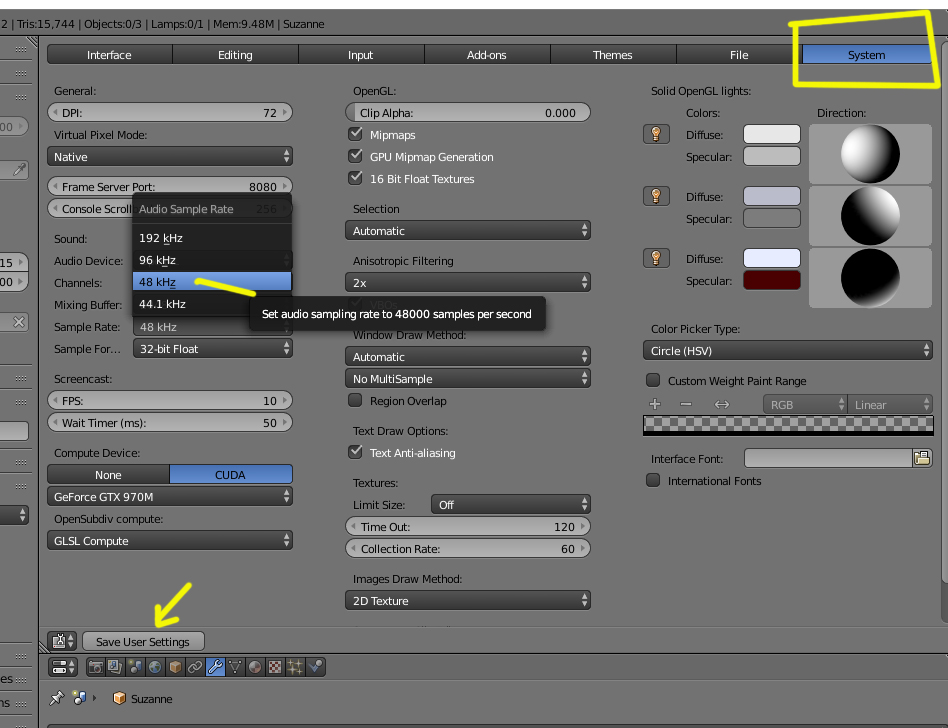Choose 192 kHz audio sample rate
948x728 pixels.
click(x=212, y=238)
